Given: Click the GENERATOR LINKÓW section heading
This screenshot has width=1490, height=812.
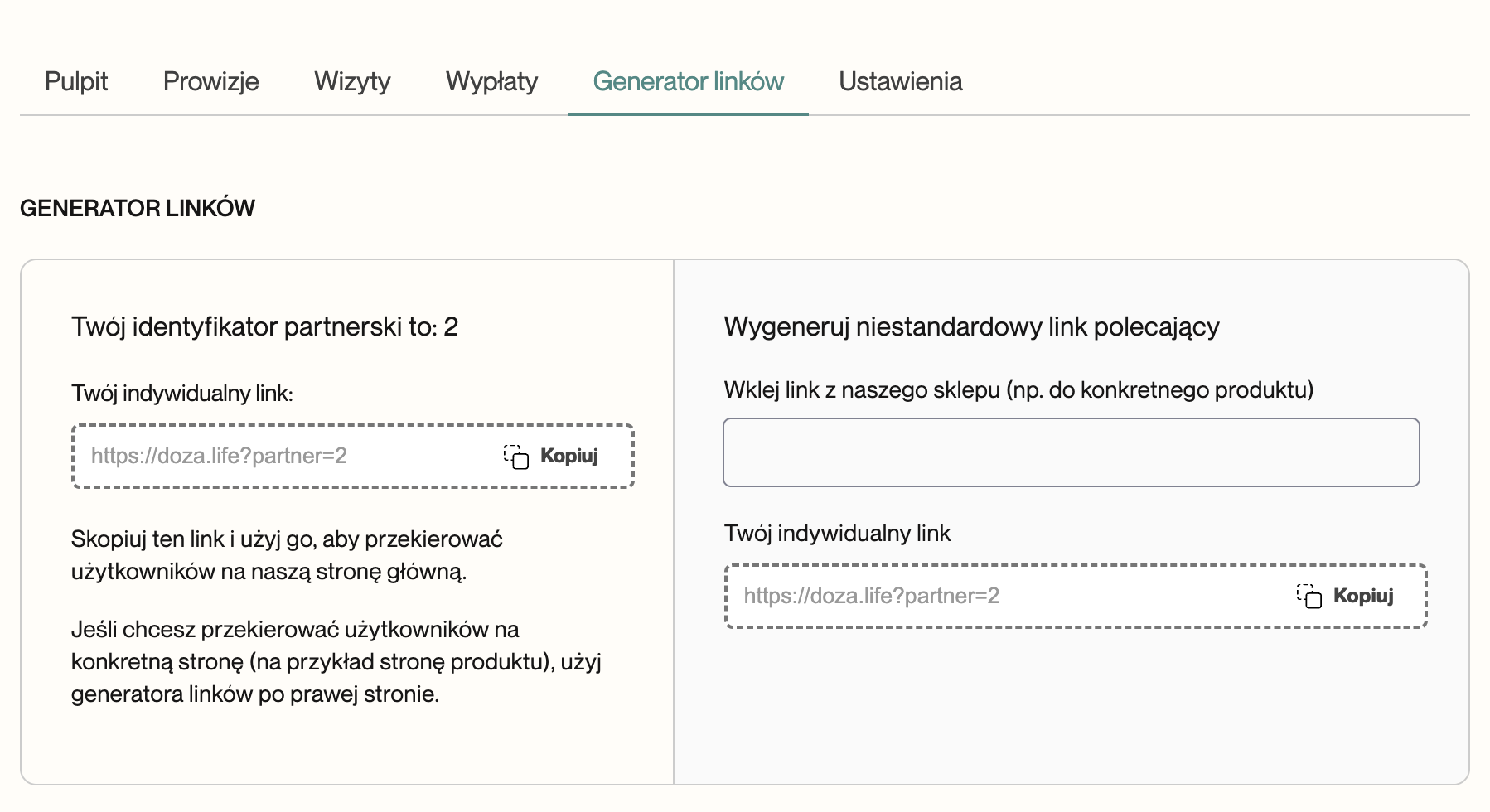Looking at the screenshot, I should (x=138, y=208).
